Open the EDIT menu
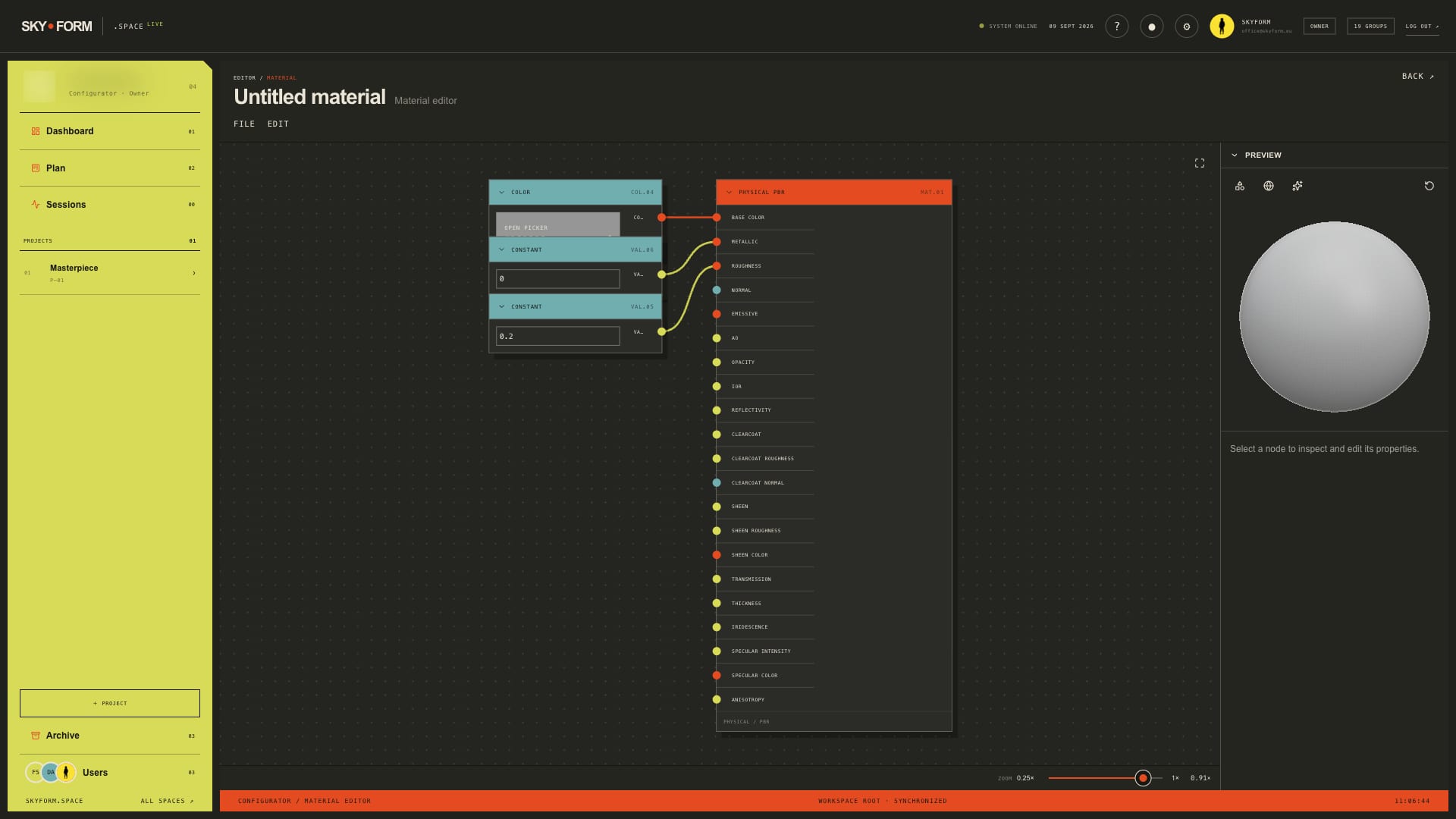 [x=278, y=124]
